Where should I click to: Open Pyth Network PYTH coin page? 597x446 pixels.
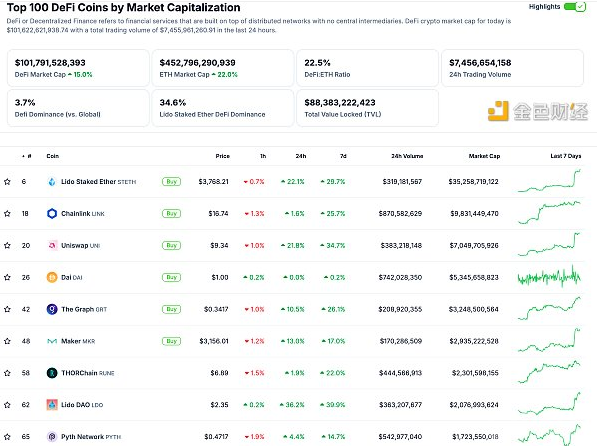(91, 436)
